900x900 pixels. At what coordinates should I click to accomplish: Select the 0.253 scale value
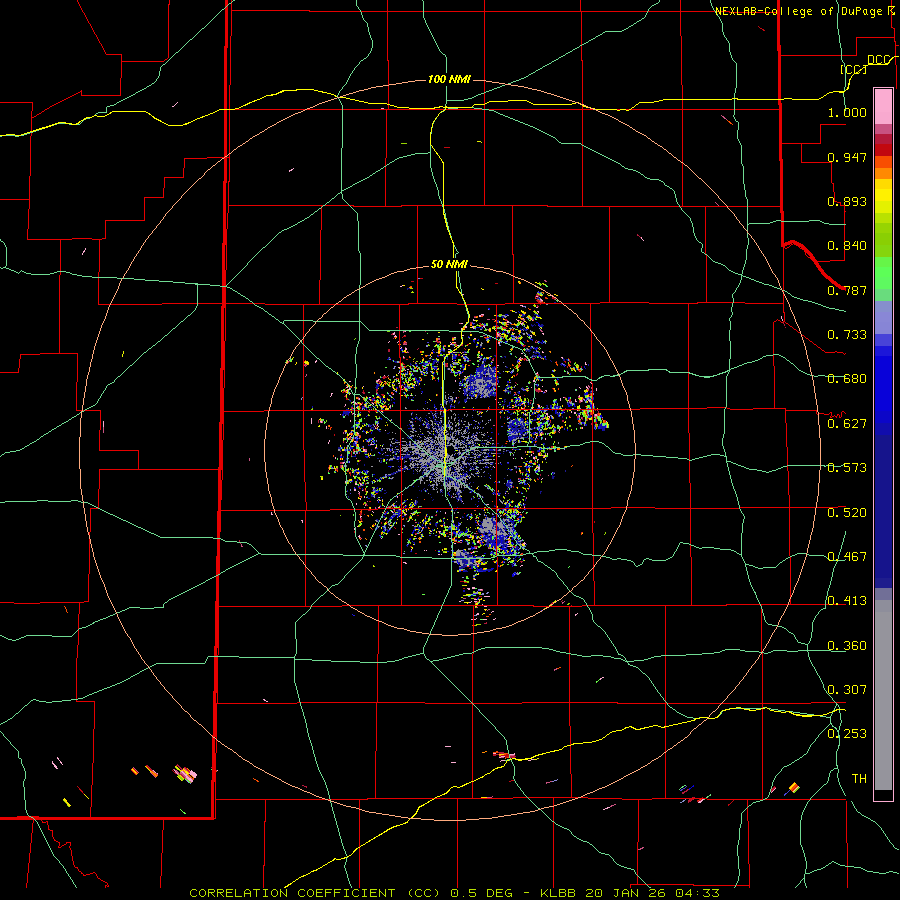847,734
